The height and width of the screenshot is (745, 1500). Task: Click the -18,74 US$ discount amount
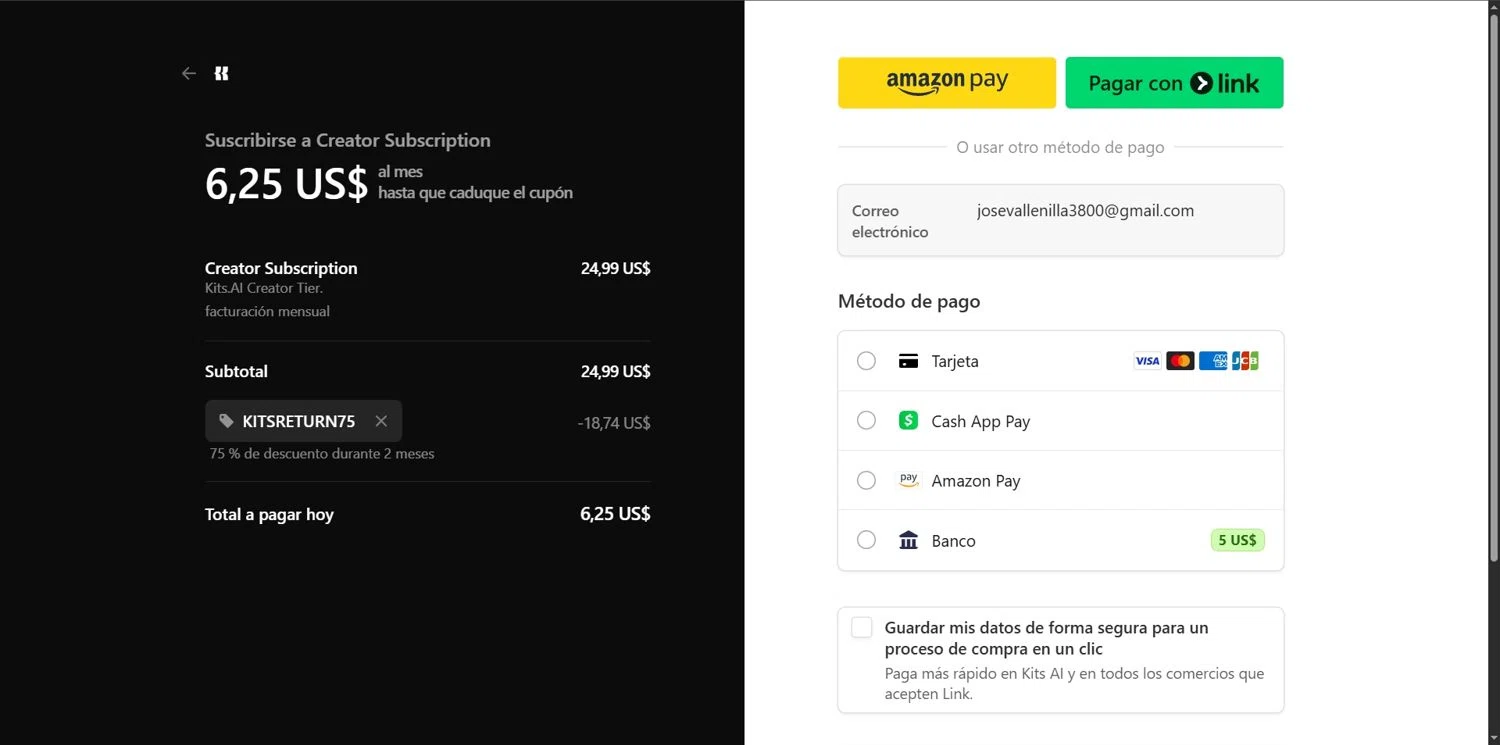614,423
